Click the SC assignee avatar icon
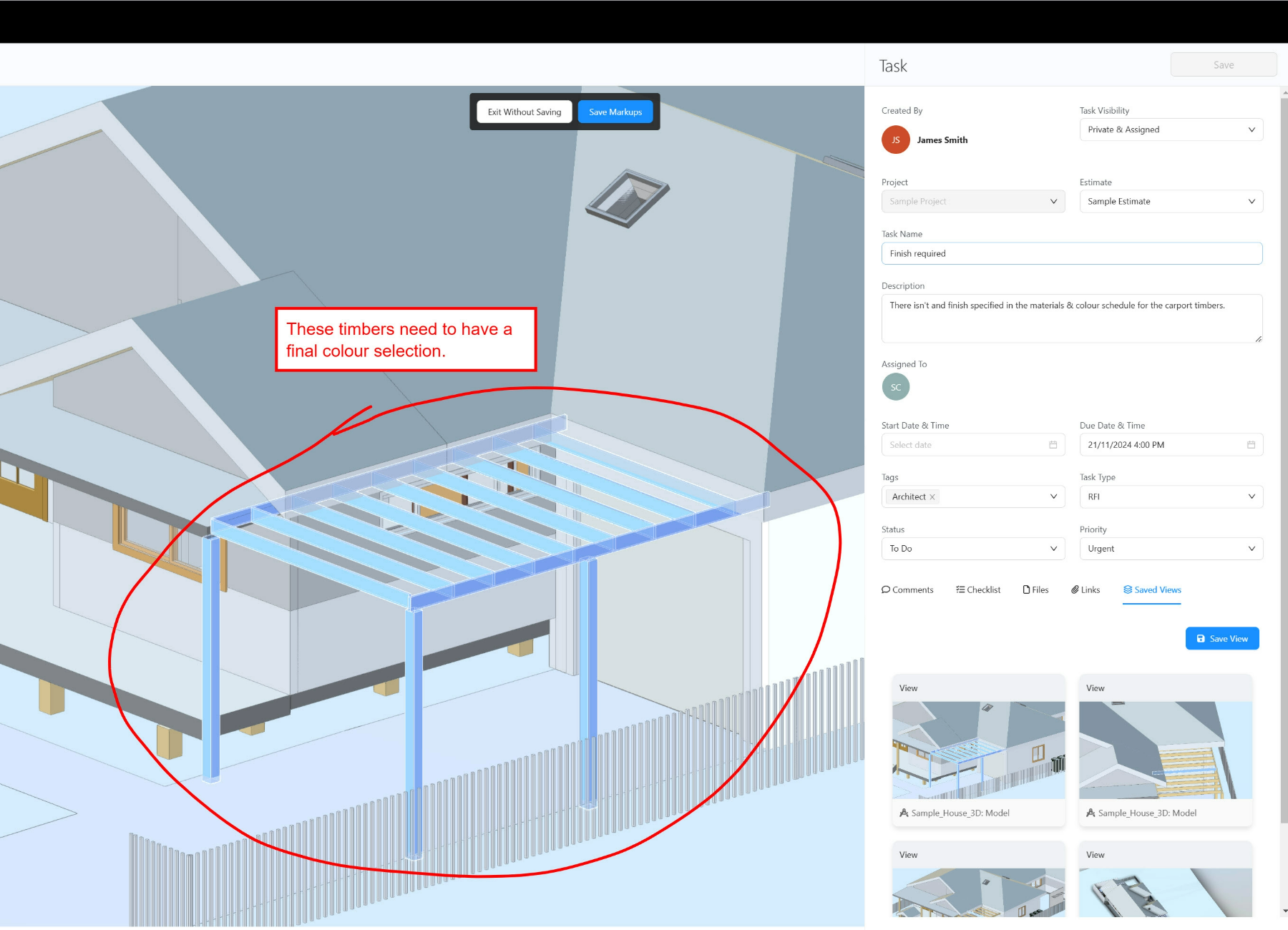Image resolution: width=1288 pixels, height=930 pixels. tap(896, 386)
